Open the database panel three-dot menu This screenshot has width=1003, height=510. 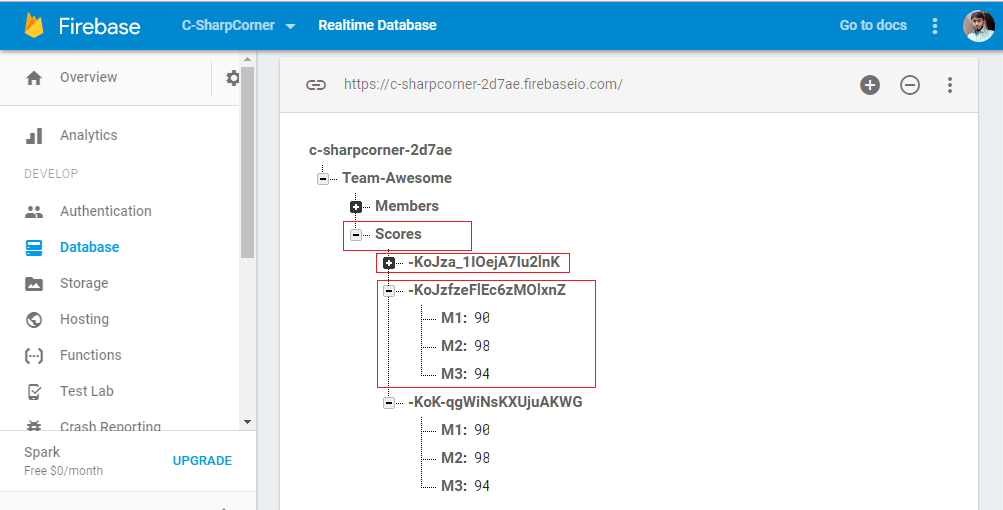click(x=950, y=84)
